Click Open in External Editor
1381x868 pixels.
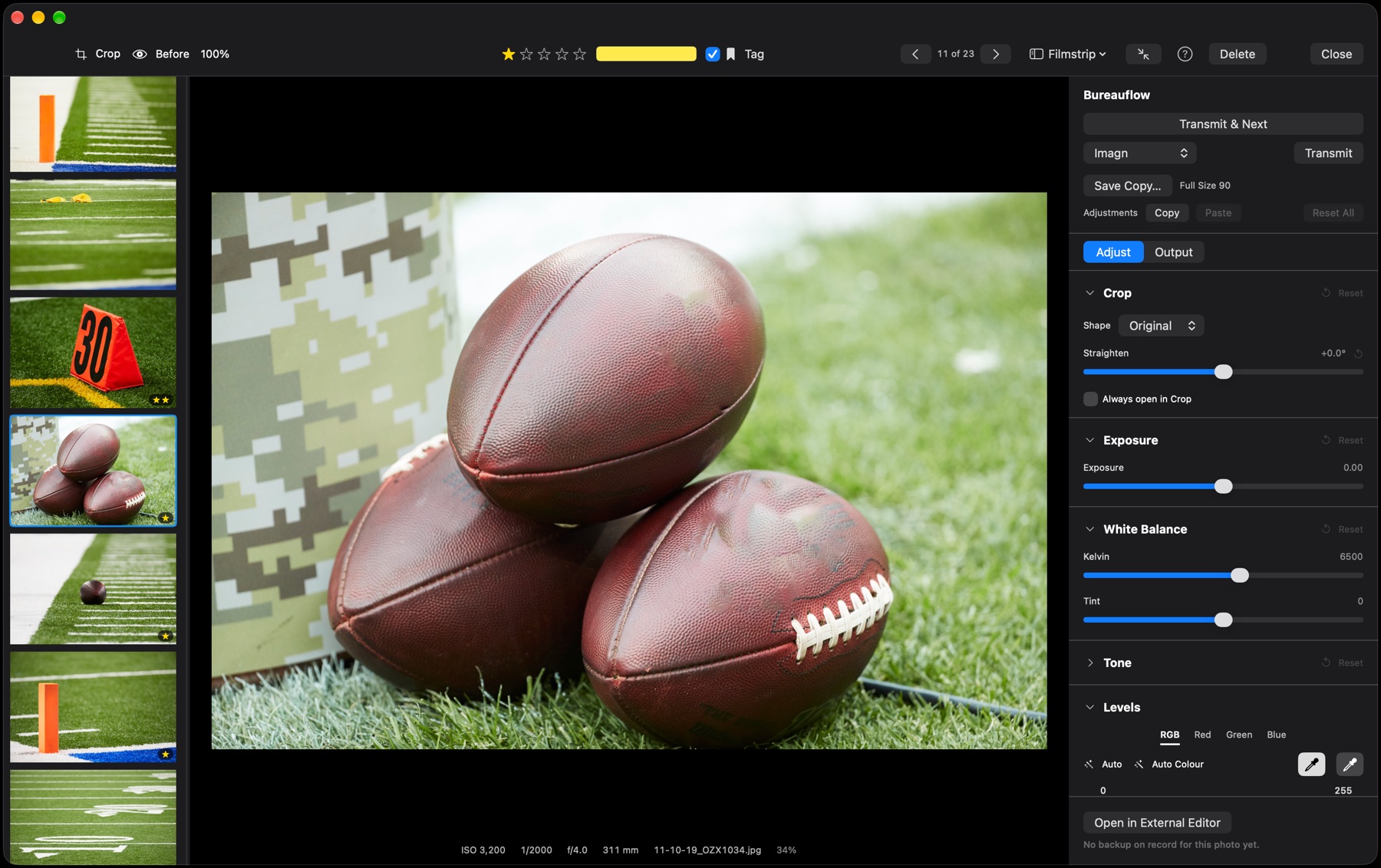1157,822
